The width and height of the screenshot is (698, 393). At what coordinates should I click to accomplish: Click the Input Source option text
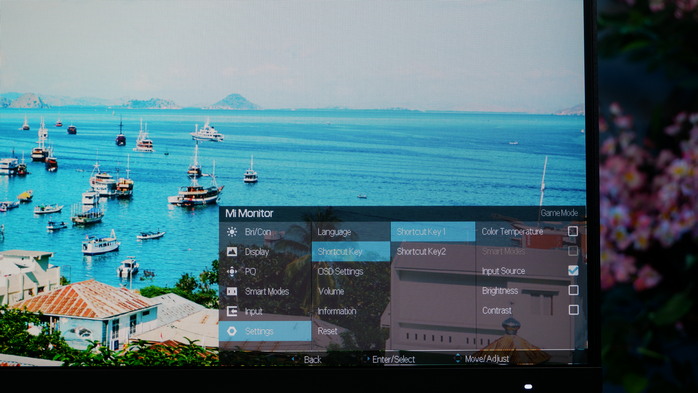pos(503,271)
